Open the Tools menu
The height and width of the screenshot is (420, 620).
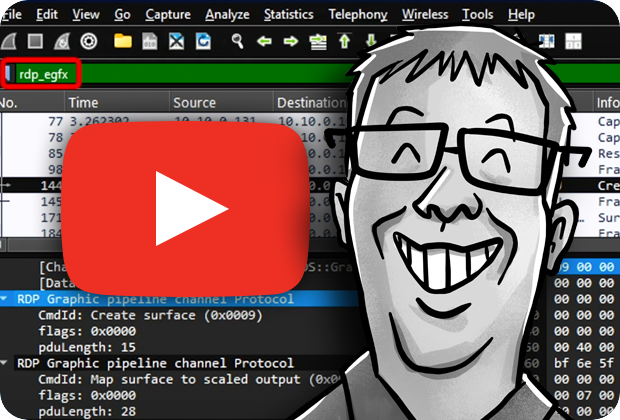(478, 15)
